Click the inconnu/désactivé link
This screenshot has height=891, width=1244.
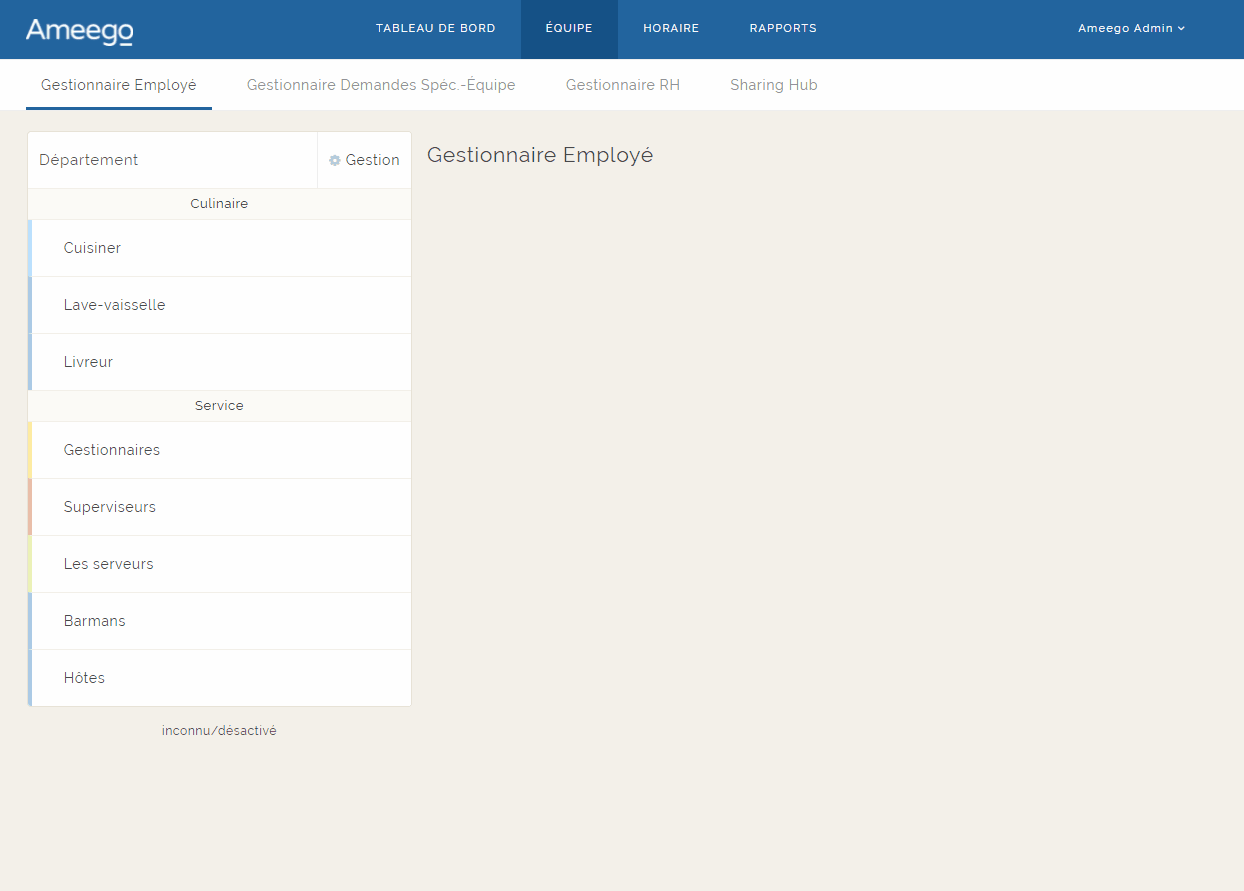coord(219,731)
